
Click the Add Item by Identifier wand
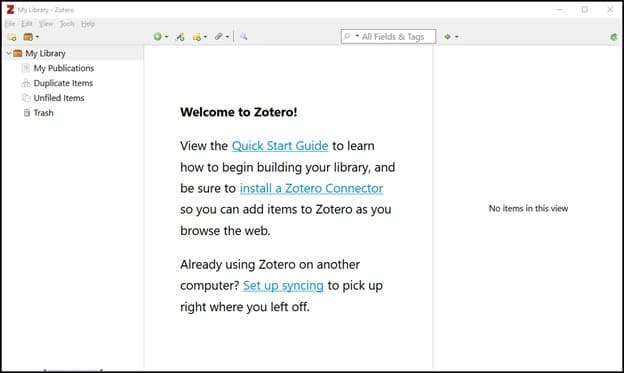[x=180, y=37]
